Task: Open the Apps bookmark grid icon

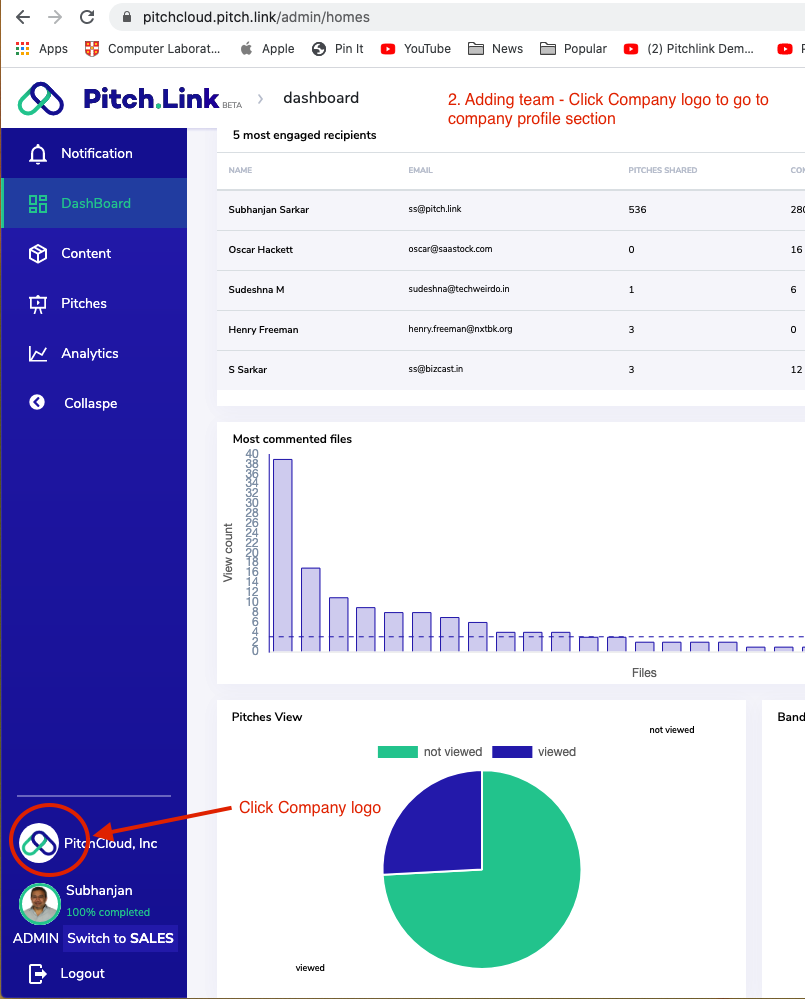Action: [22, 48]
